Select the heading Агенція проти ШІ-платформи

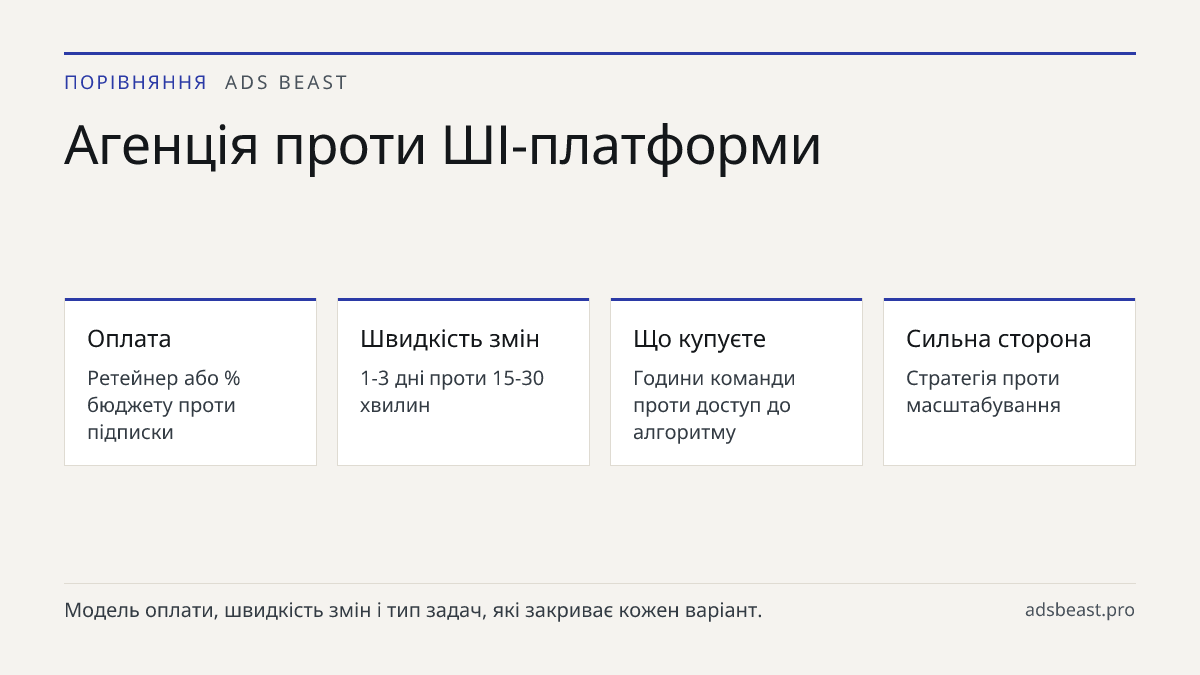(443, 146)
